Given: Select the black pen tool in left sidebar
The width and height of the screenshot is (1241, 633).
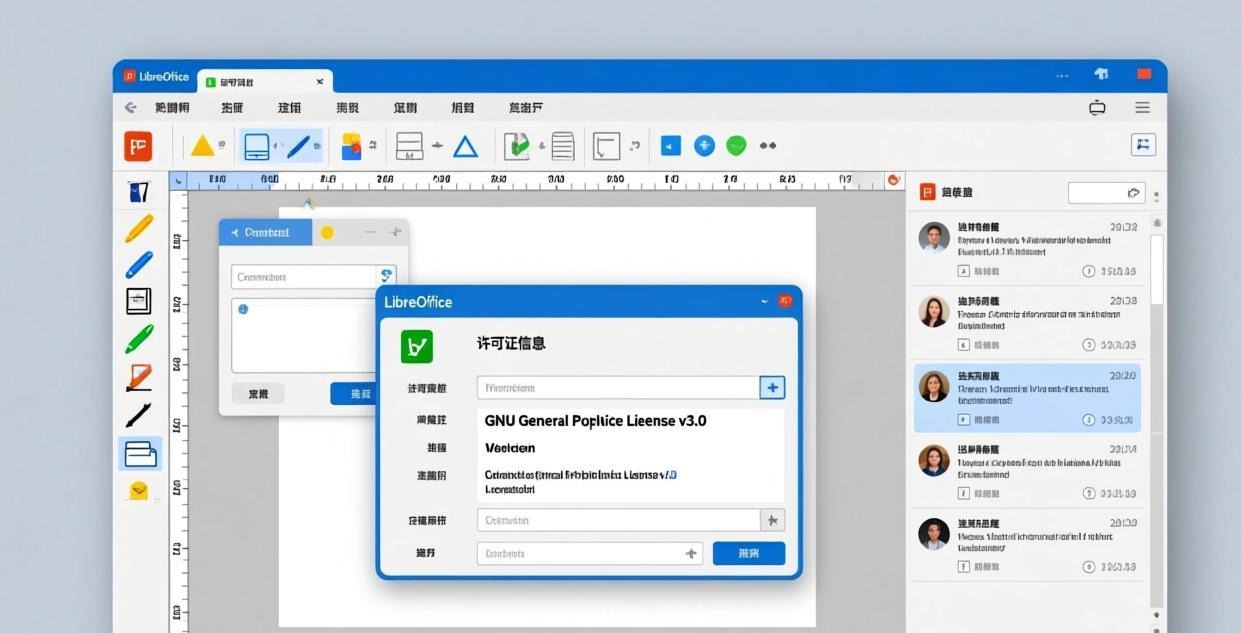Looking at the screenshot, I should point(139,415).
